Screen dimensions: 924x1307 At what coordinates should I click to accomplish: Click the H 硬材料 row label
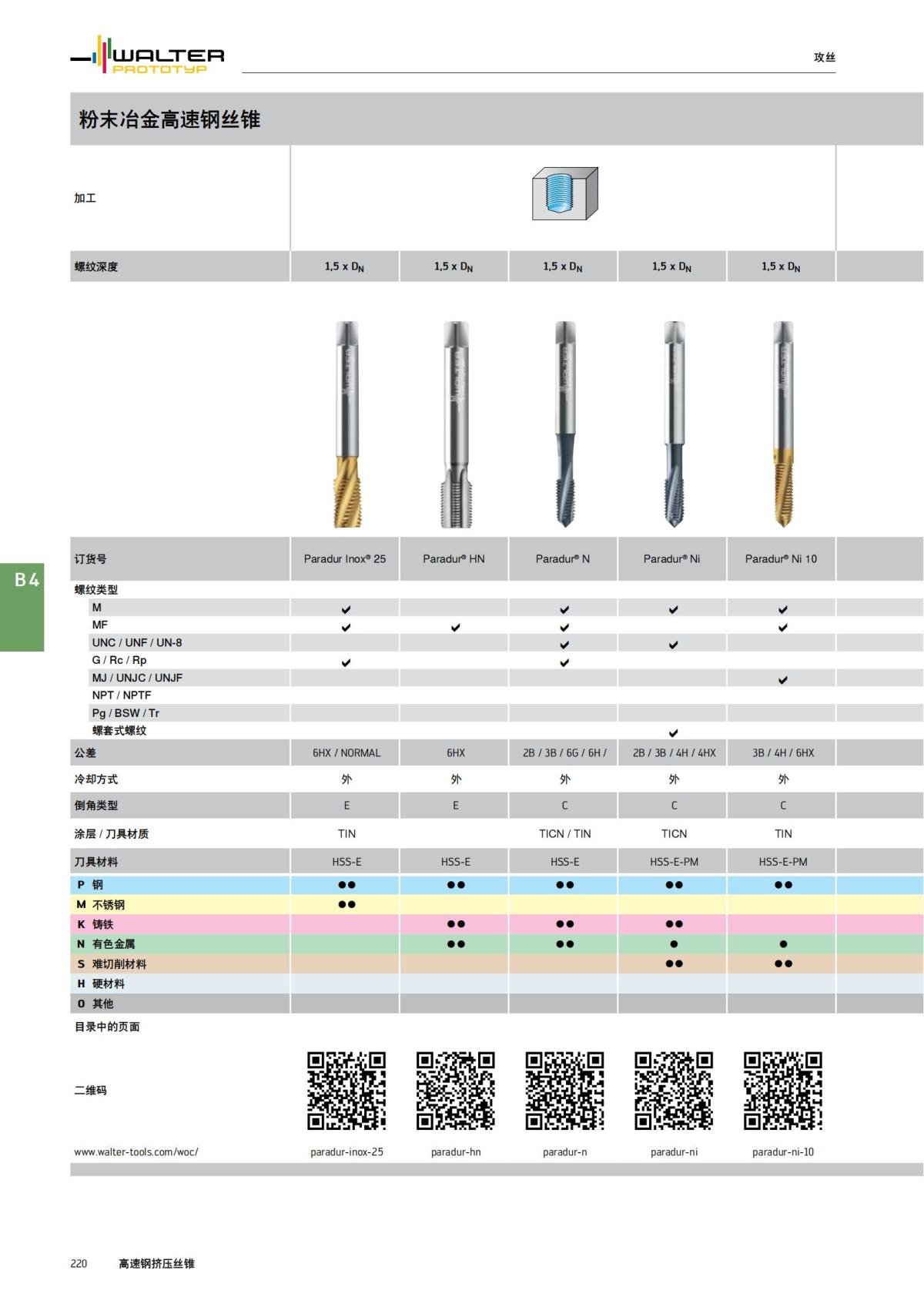click(100, 984)
